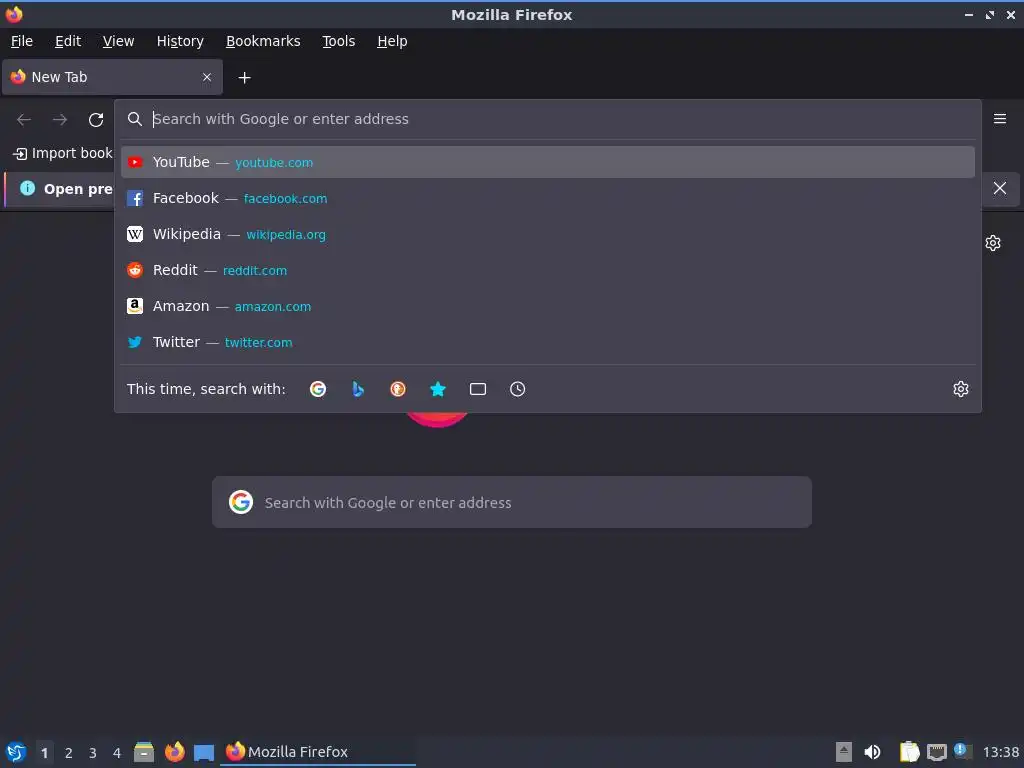Open the update notifier tray icon
Viewport: 1024px width, 768px height.
(x=963, y=751)
